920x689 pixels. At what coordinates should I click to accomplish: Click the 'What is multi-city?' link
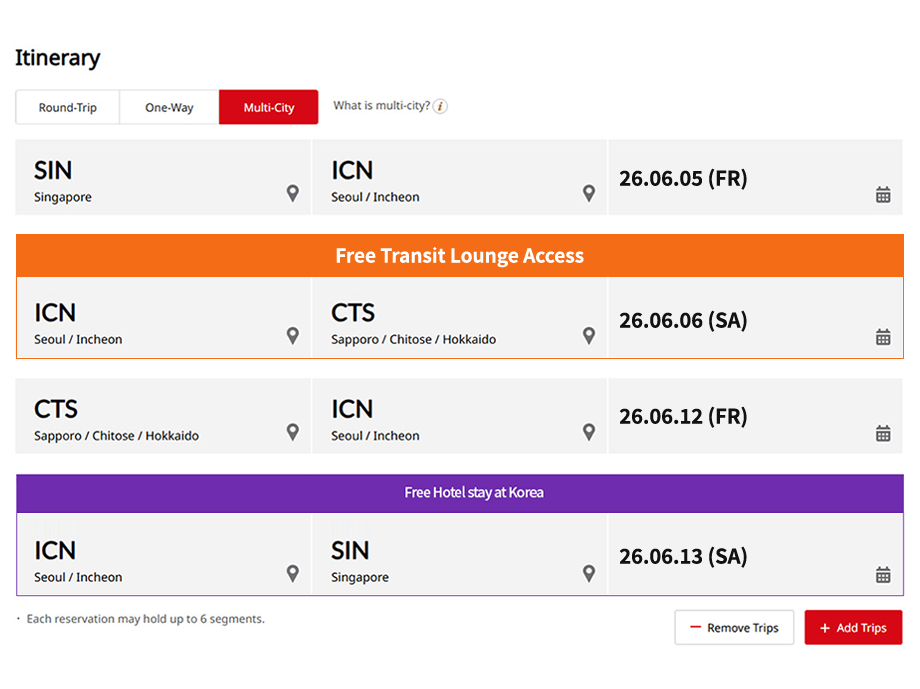tap(381, 106)
